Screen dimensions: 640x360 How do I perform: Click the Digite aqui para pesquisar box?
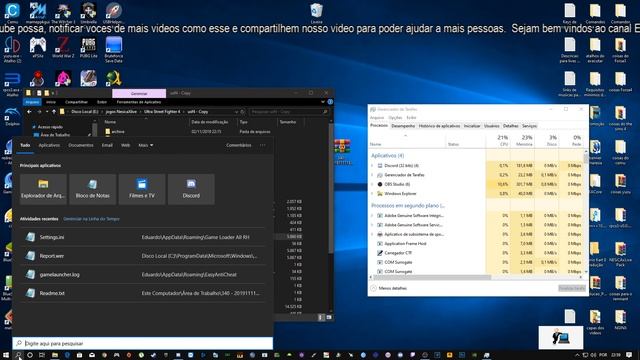click(142, 343)
